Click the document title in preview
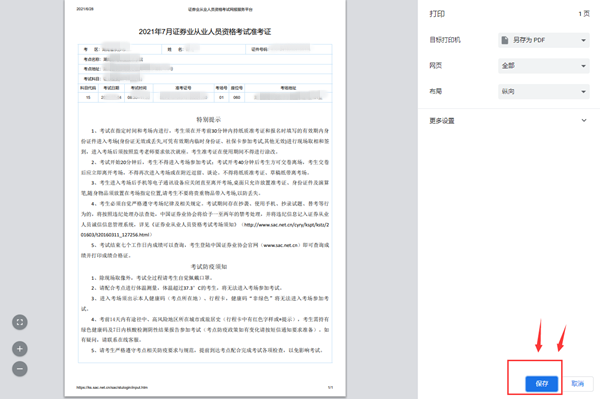The image size is (600, 399). tap(205, 32)
